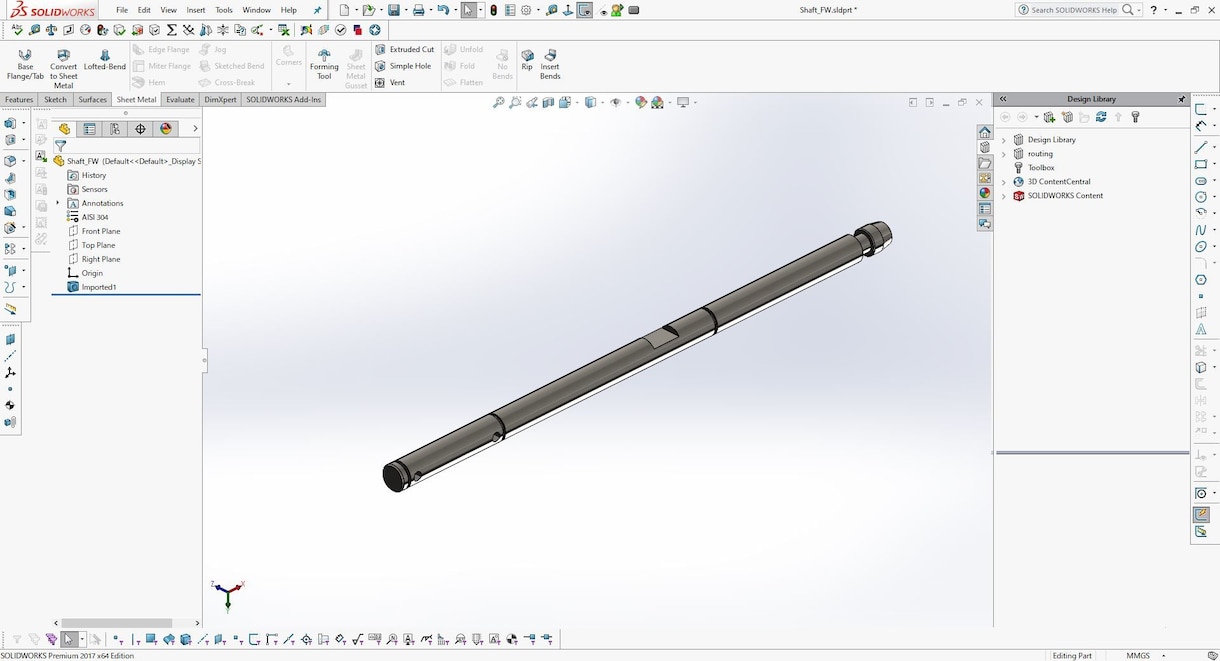Image resolution: width=1220 pixels, height=661 pixels.
Task: Click the Add to Library icon
Action: pyautogui.click(x=1050, y=117)
